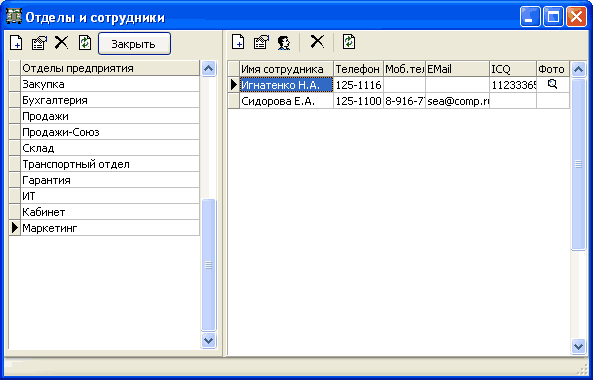
Task: Open department properties icon in left toolbar
Action: coord(39,43)
